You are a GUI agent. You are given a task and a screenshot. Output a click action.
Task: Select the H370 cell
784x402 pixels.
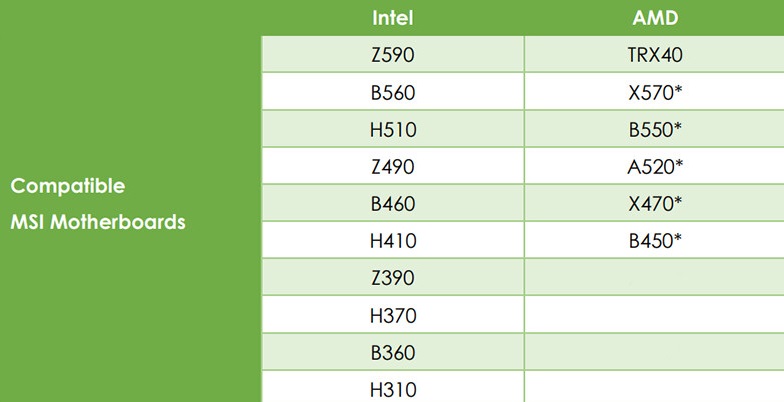[393, 315]
